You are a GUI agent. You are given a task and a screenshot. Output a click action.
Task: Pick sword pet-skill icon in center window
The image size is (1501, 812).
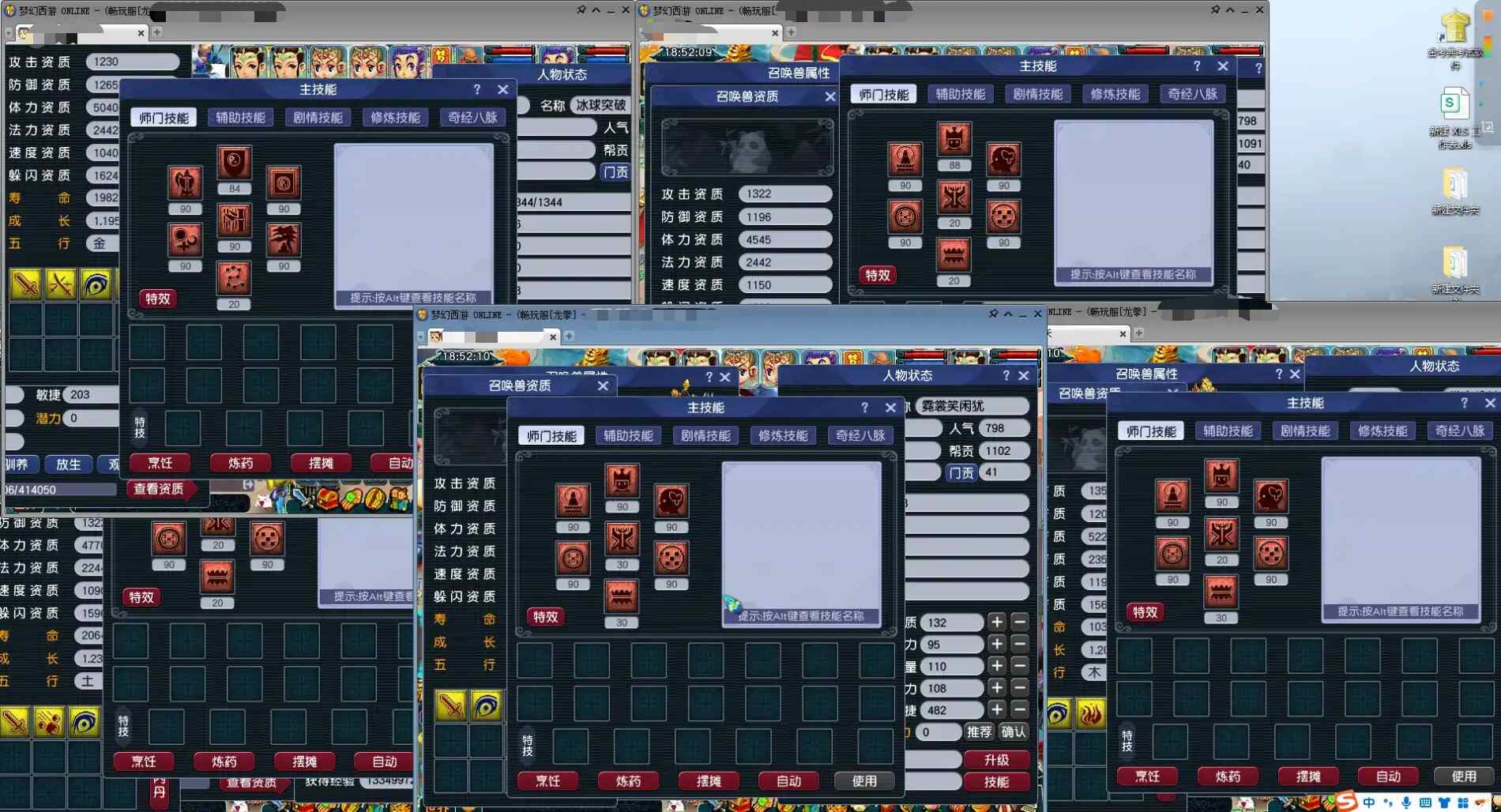[x=451, y=705]
